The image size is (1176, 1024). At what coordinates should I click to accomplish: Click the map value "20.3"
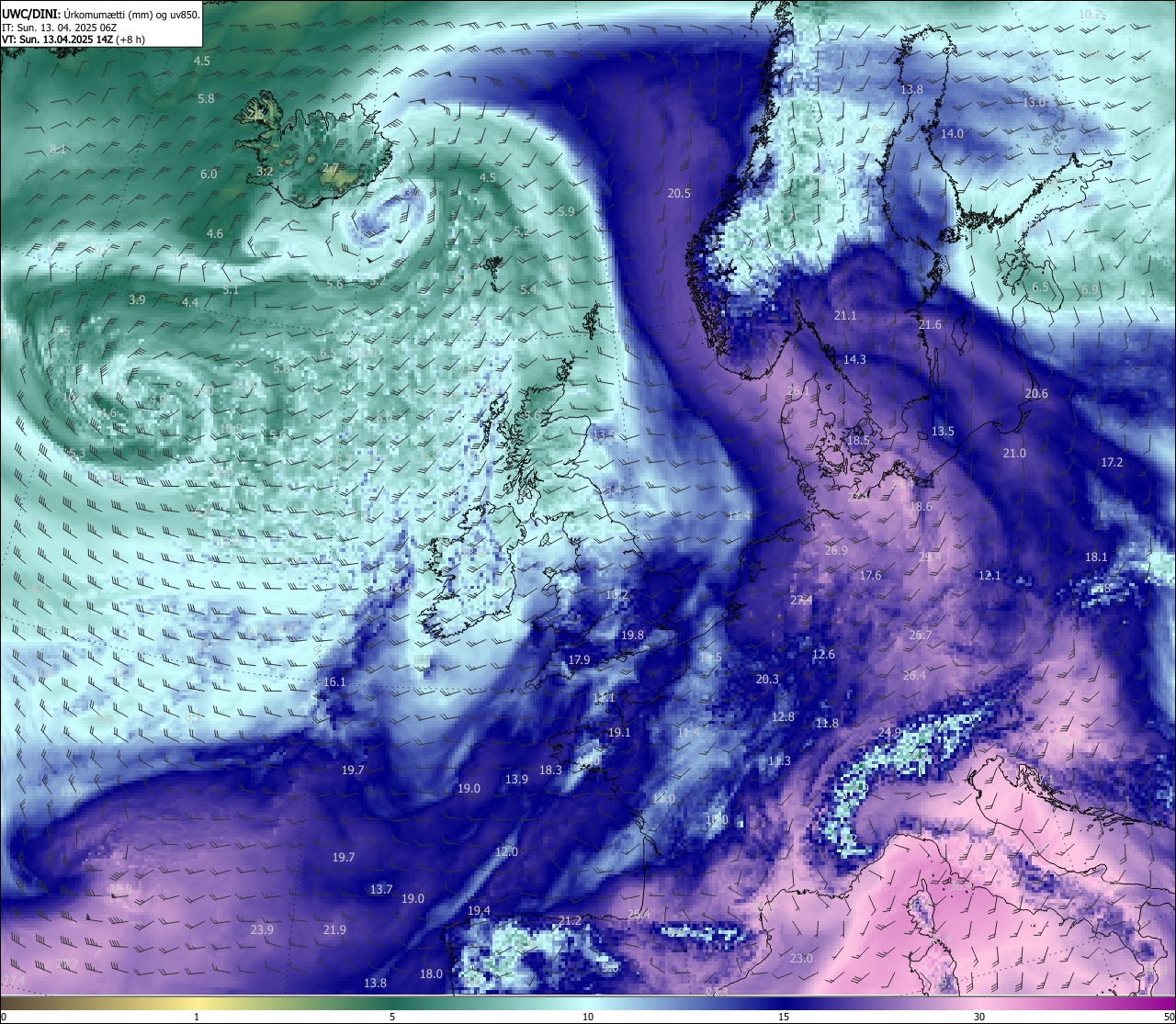tap(767, 679)
